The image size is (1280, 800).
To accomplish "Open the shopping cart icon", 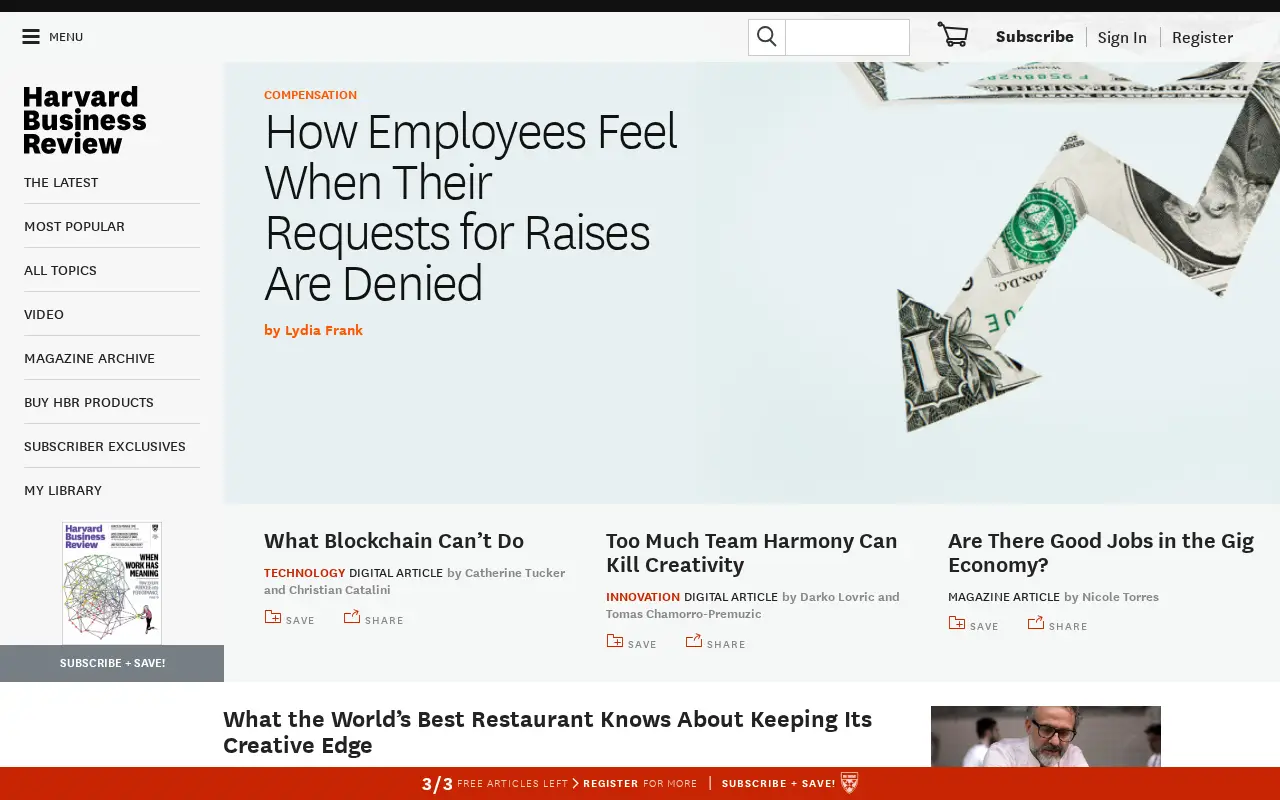I will click(953, 35).
